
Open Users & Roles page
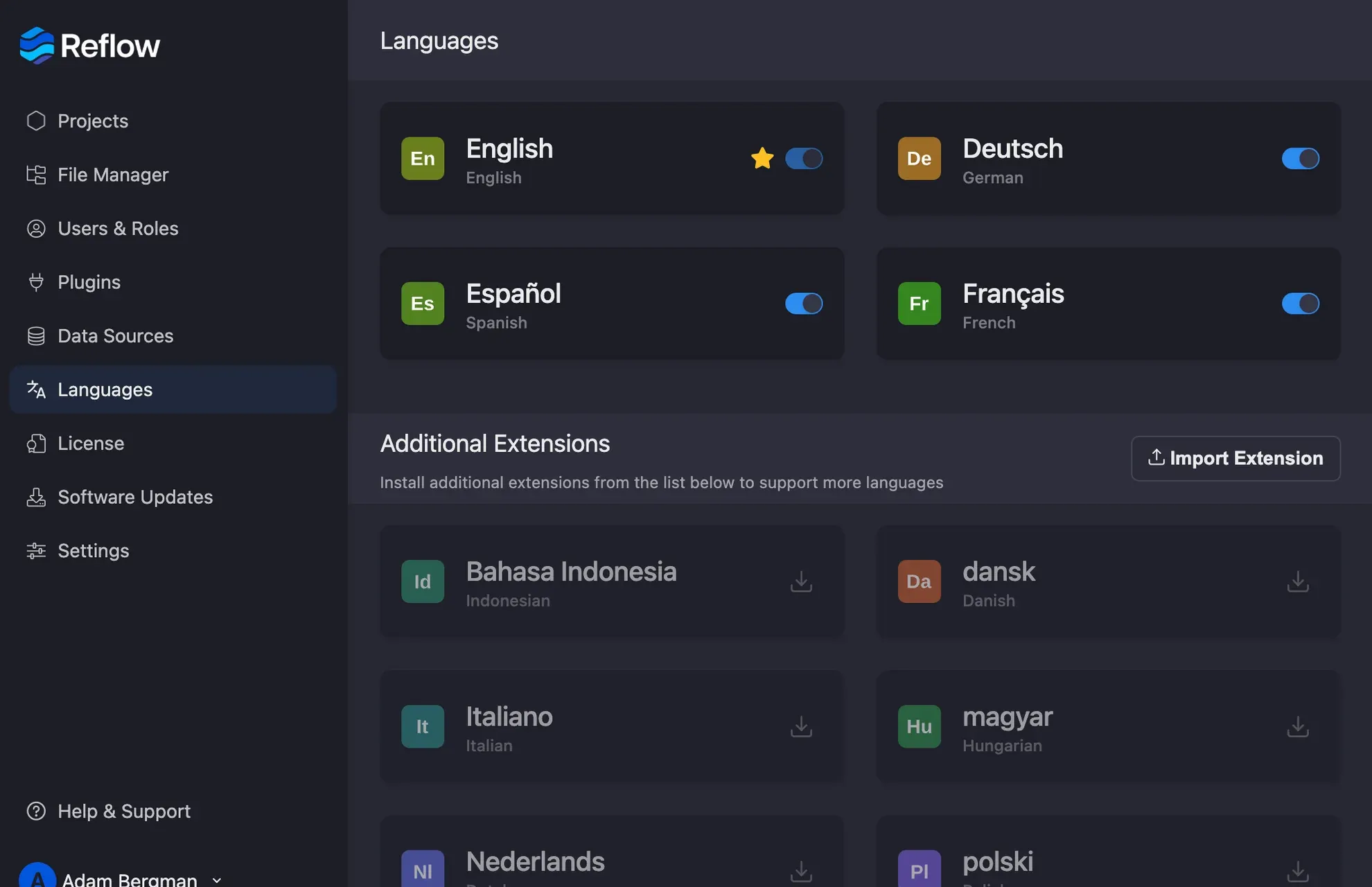pos(173,228)
